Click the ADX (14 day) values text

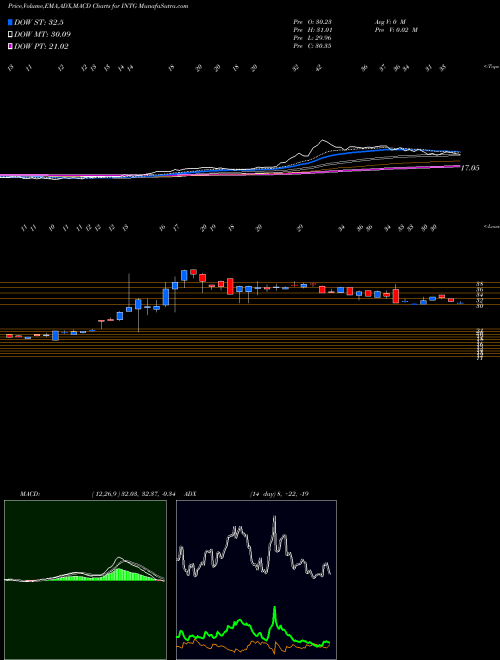click(x=279, y=494)
